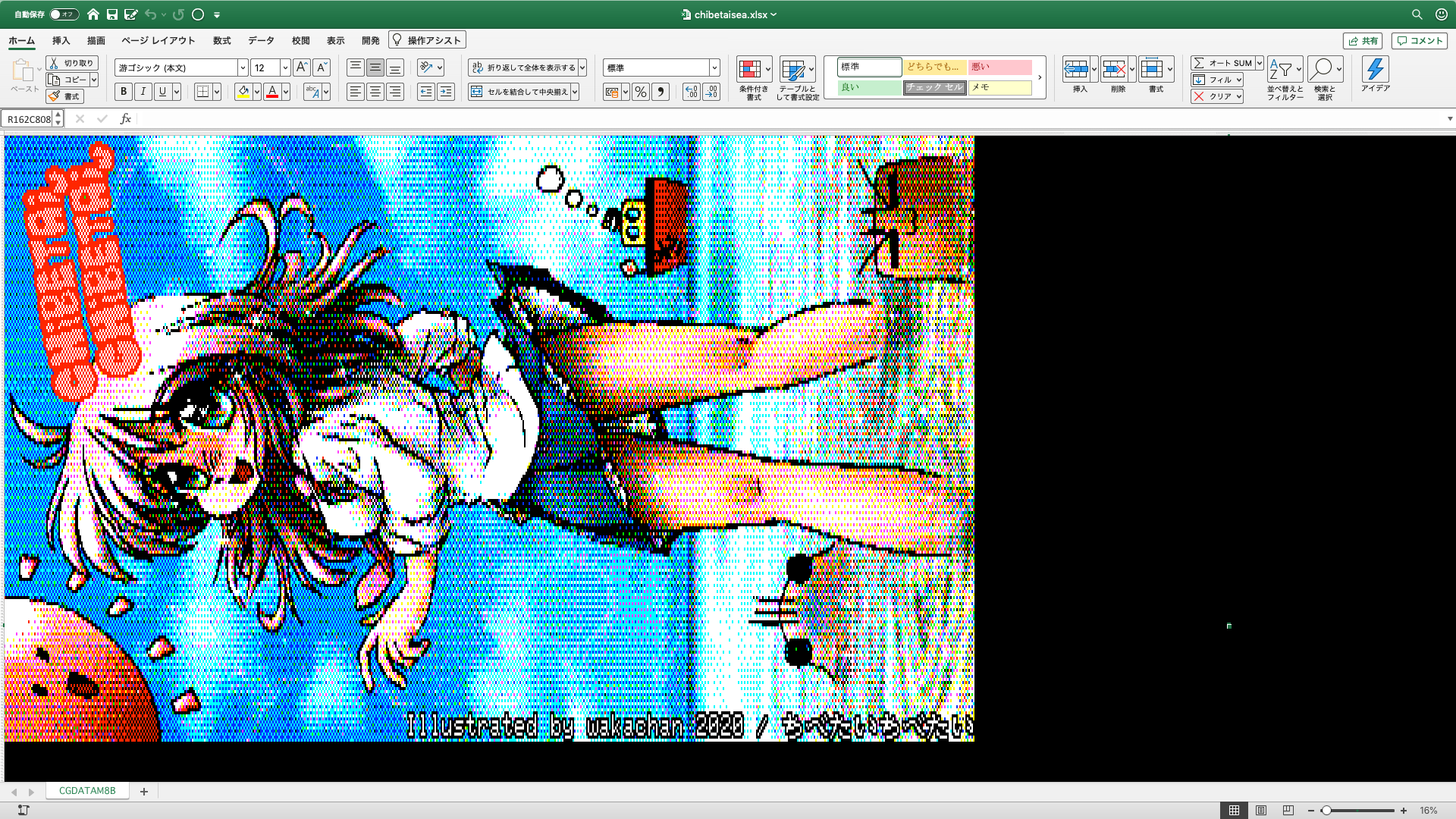Click the delete cells (削除) icon

tap(1114, 70)
